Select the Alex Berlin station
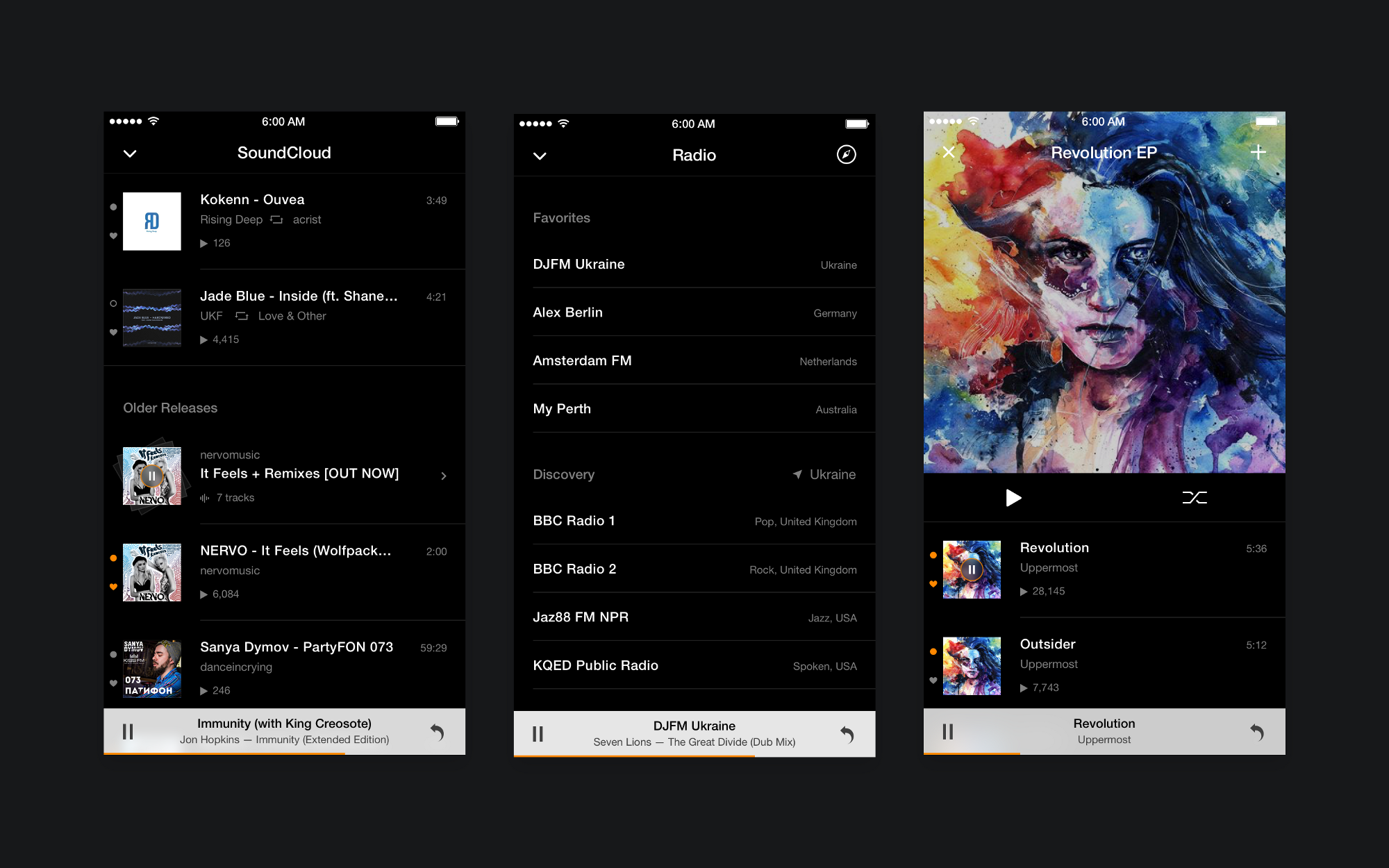The image size is (1389, 868). (x=694, y=312)
